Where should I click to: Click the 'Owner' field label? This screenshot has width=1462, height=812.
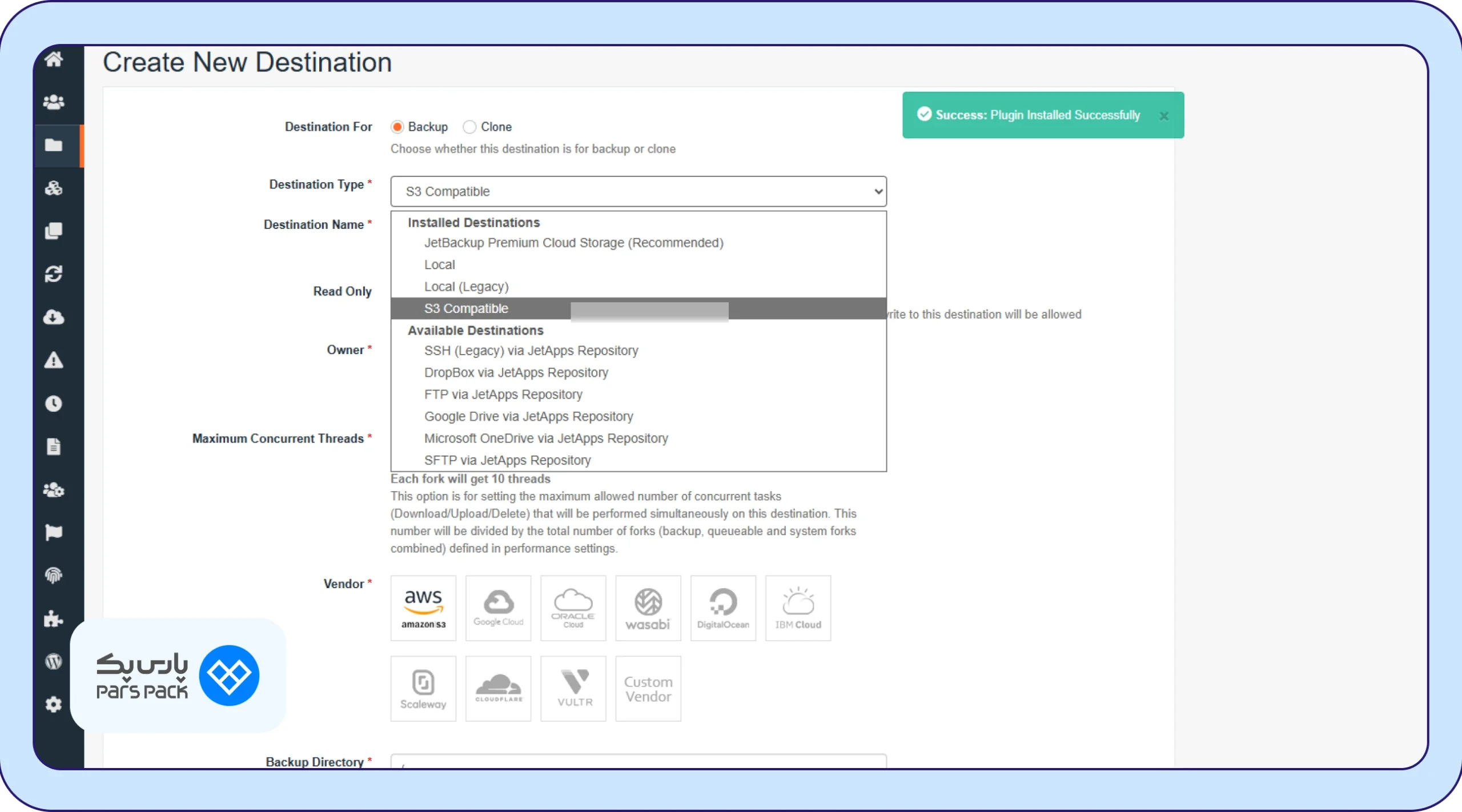(345, 349)
